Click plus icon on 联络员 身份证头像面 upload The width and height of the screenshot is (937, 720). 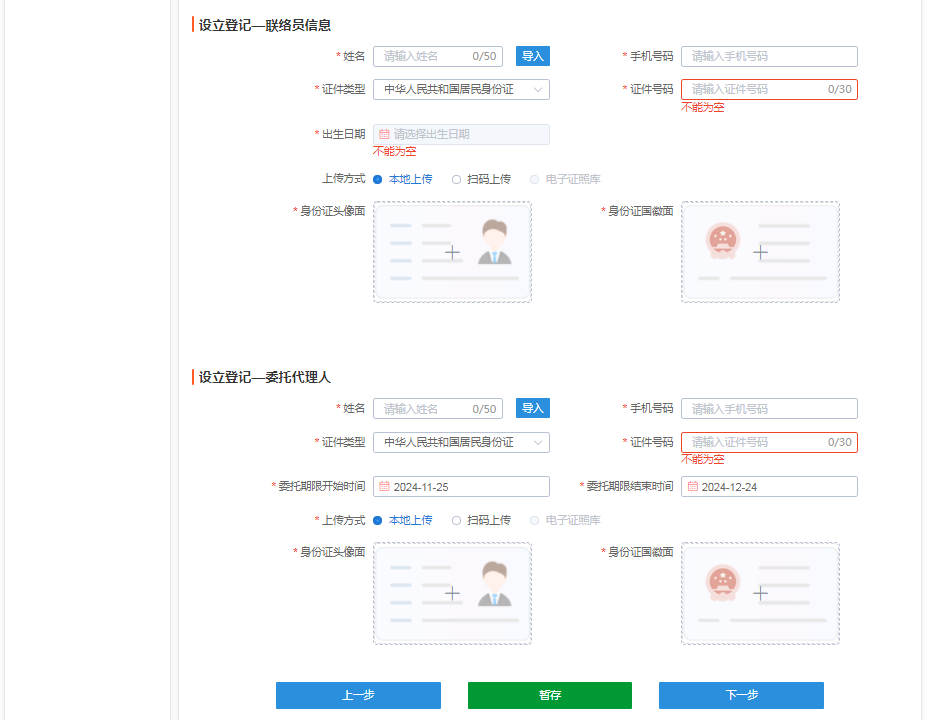point(452,252)
